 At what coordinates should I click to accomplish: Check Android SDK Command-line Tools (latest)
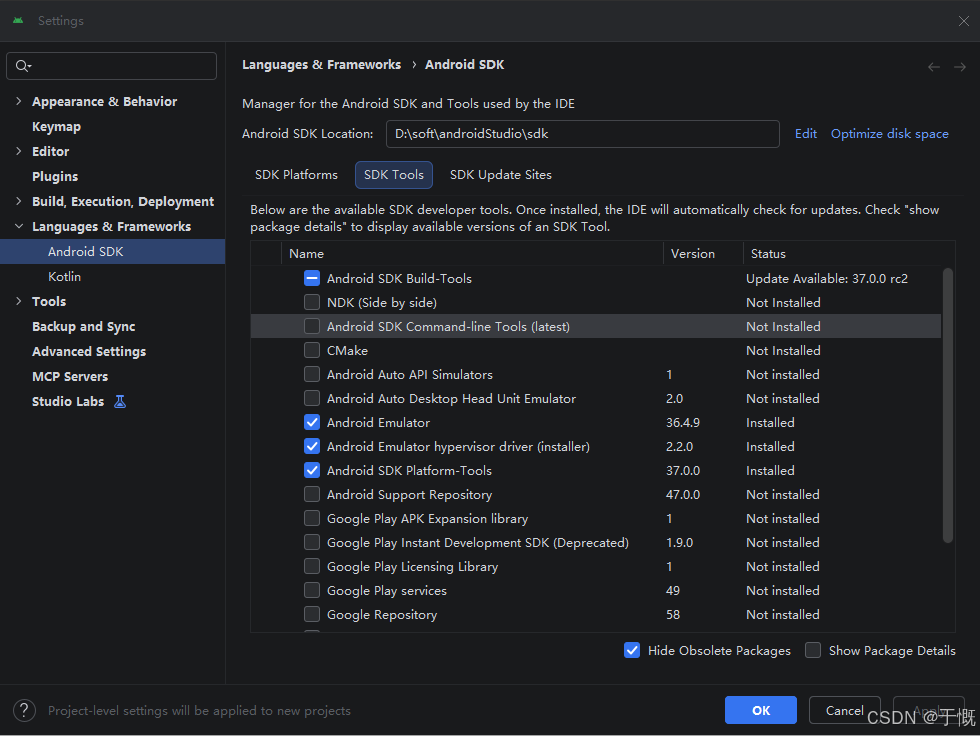coord(312,326)
